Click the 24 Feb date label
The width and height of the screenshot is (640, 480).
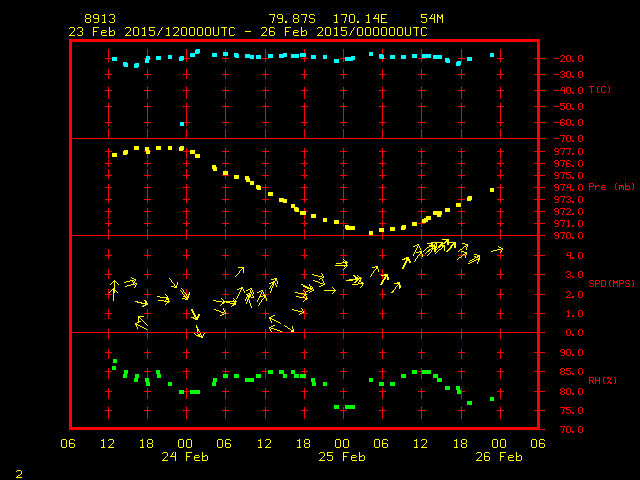(x=185, y=457)
